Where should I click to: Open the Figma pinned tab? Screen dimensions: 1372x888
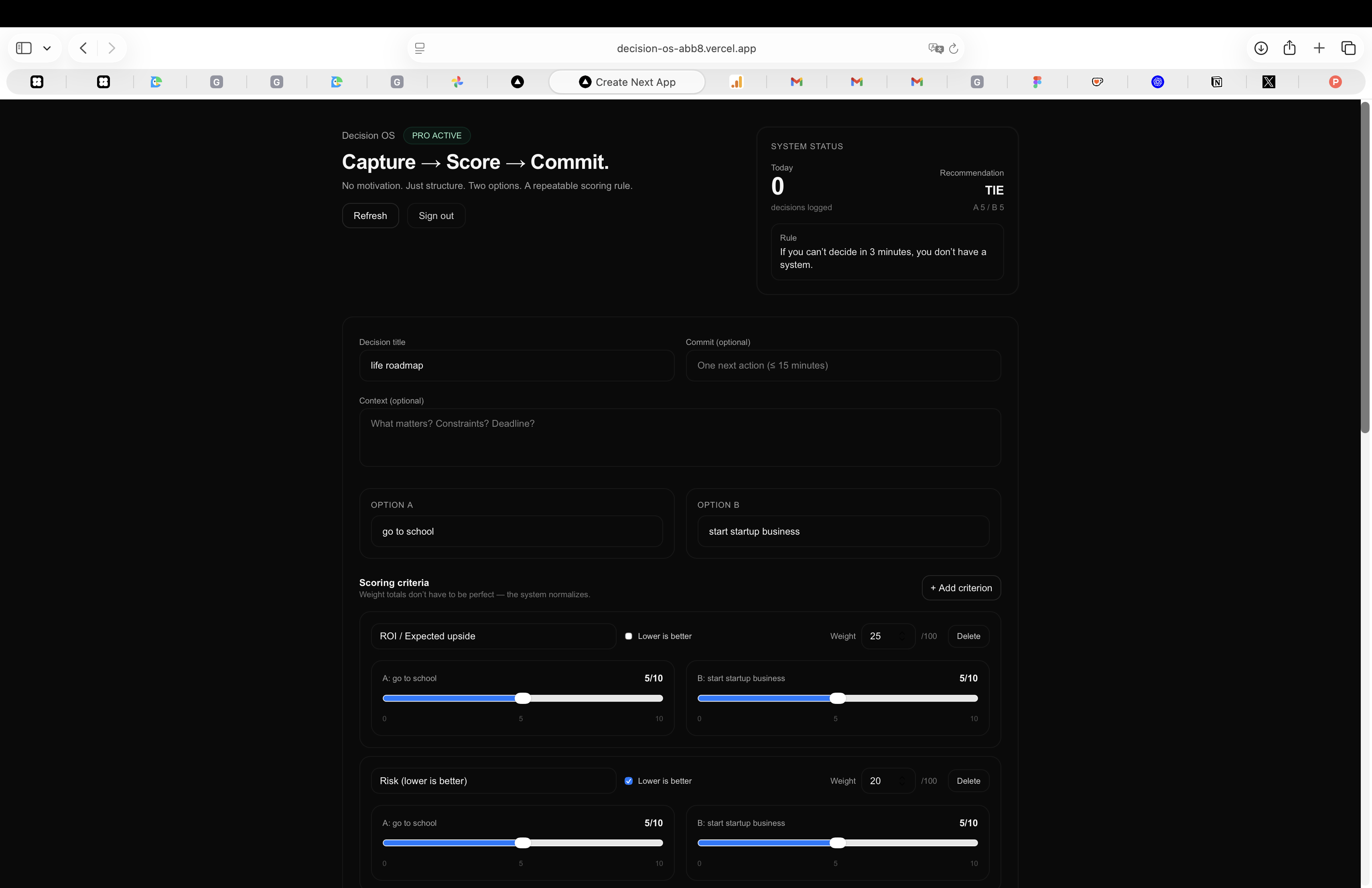(x=1038, y=82)
